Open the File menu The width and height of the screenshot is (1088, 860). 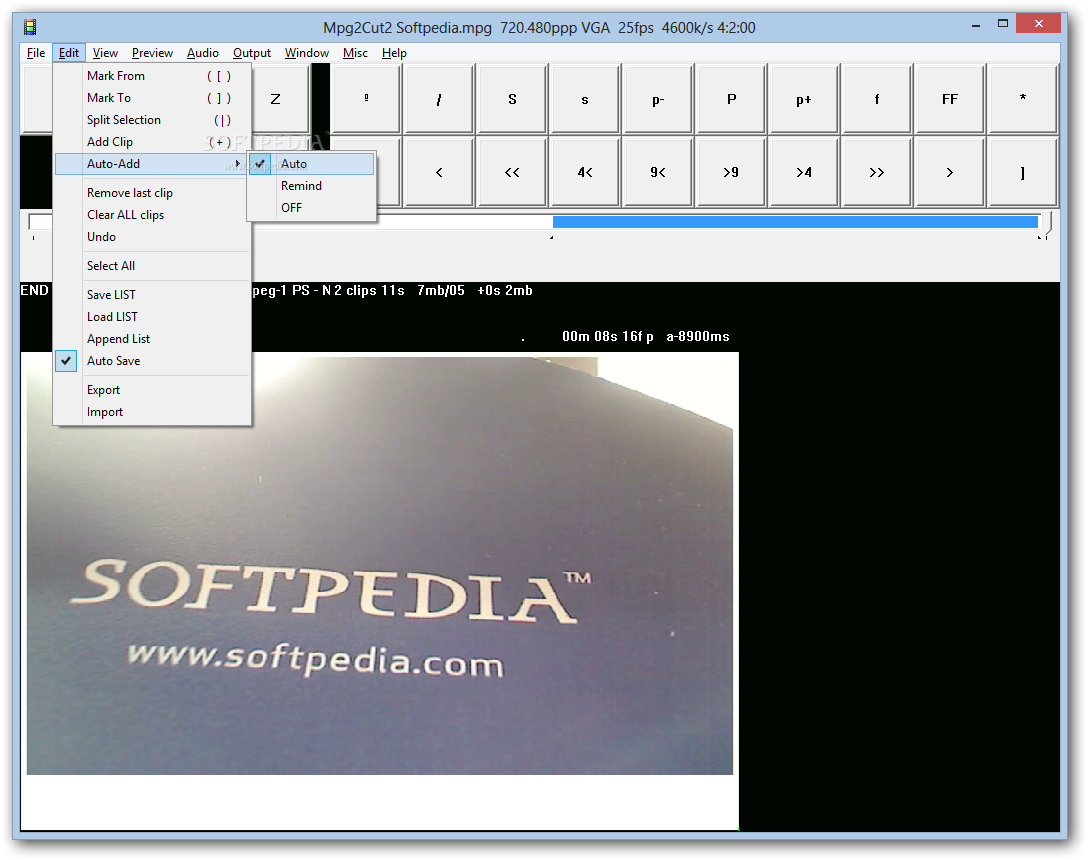(36, 53)
